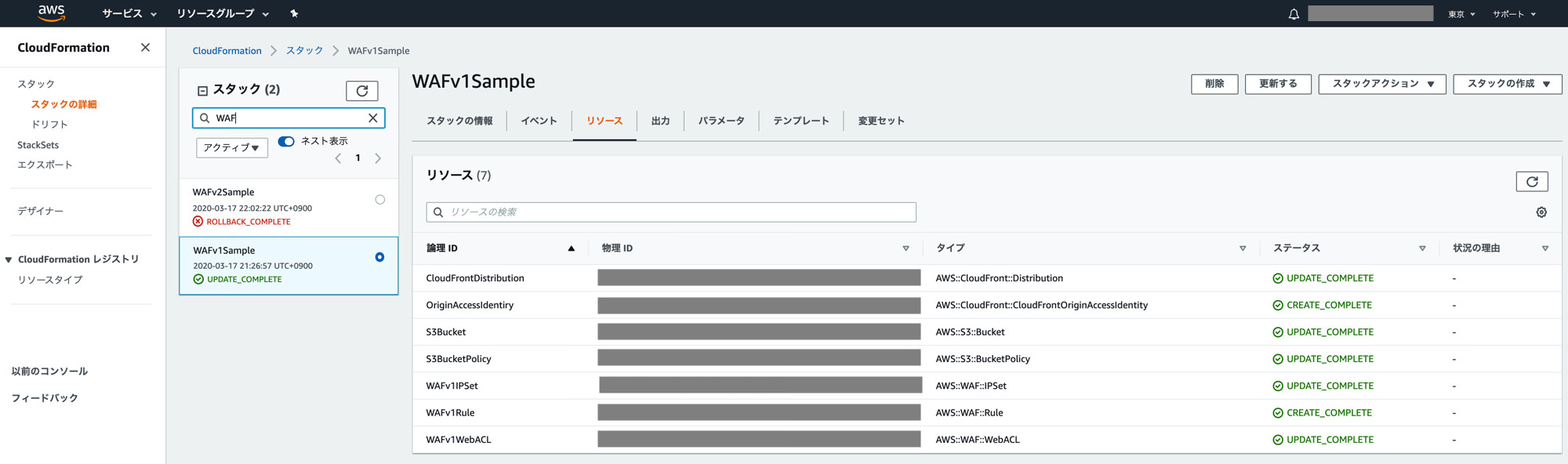Open デザイナー in side navigation

[x=41, y=211]
